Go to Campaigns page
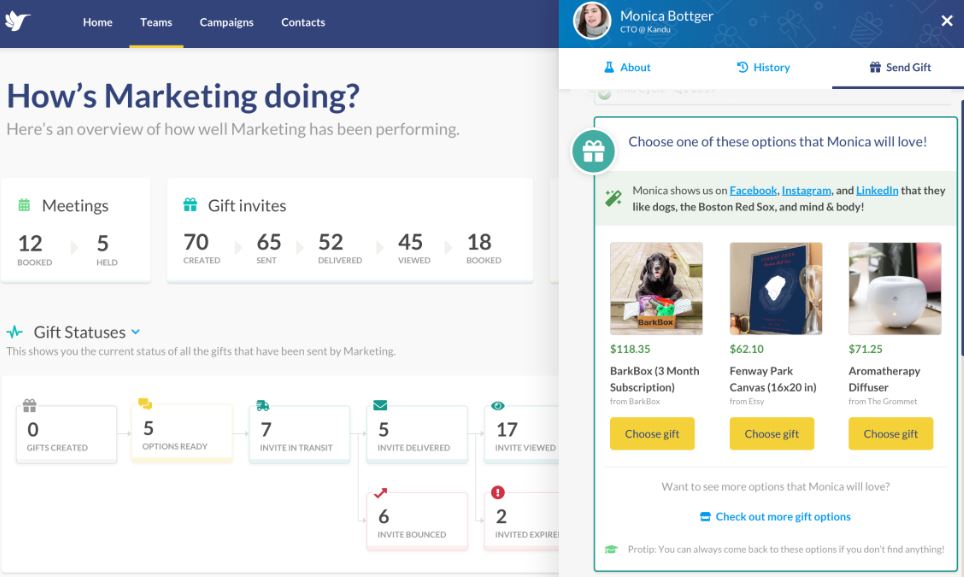This screenshot has height=577, width=964. pos(226,23)
